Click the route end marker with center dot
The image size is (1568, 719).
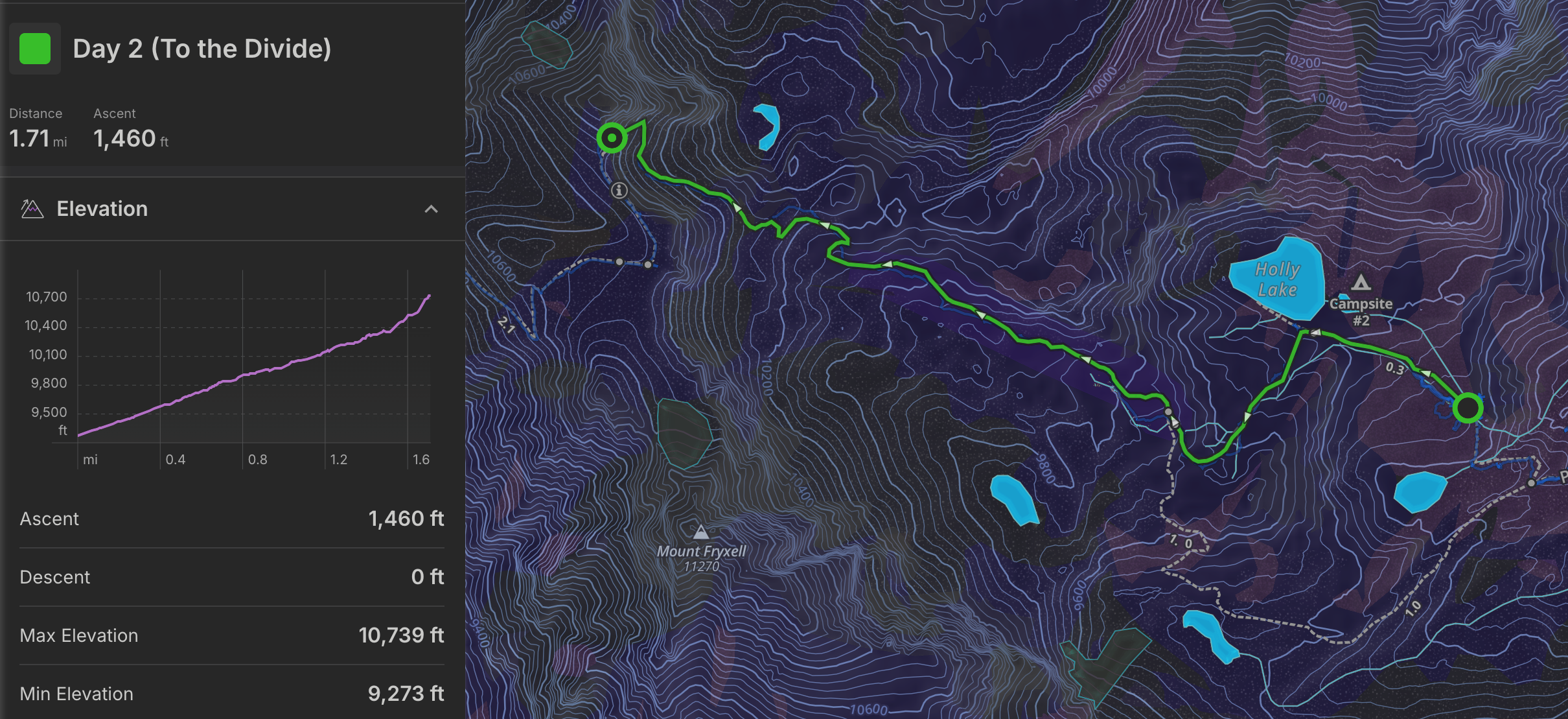612,137
